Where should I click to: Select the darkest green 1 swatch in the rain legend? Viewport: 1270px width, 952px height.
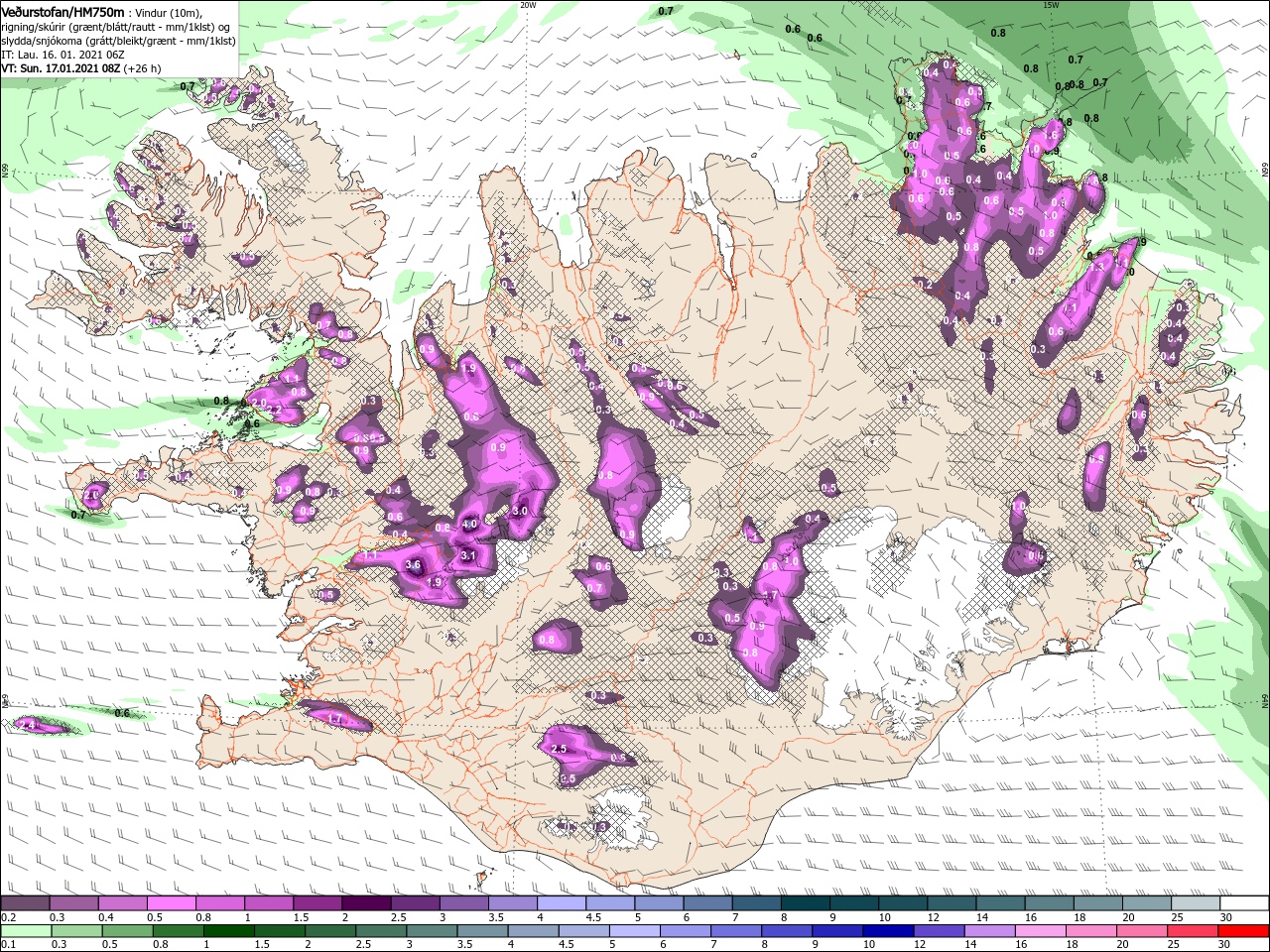click(228, 930)
